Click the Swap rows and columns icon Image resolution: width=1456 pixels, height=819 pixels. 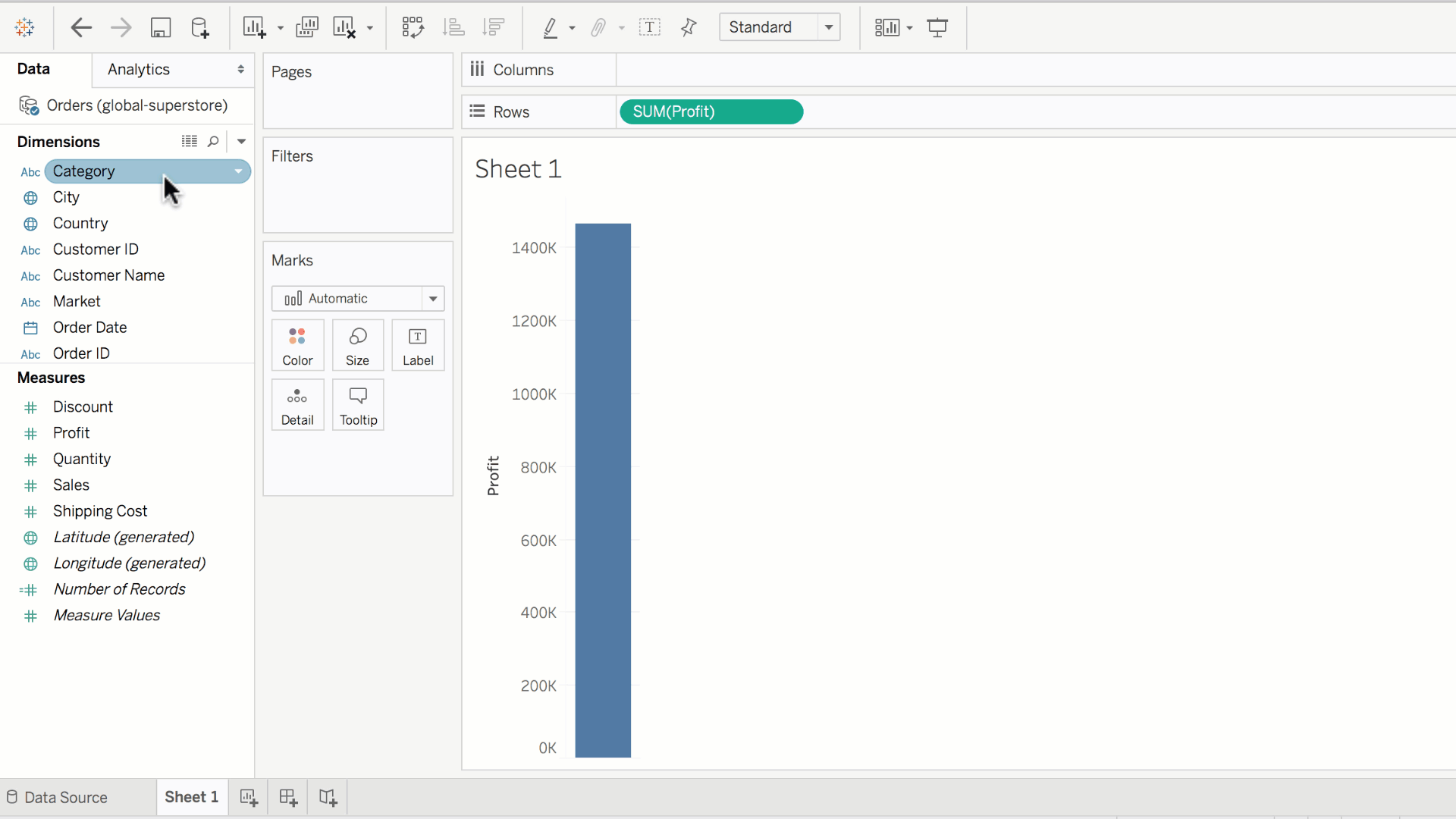pyautogui.click(x=413, y=28)
